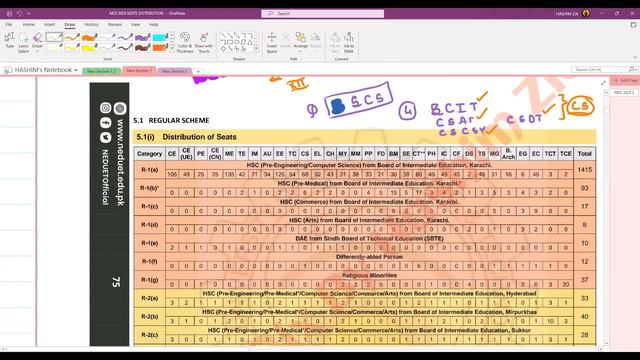Click the total value '1415' cell
The height and width of the screenshot is (360, 640).
(x=584, y=169)
